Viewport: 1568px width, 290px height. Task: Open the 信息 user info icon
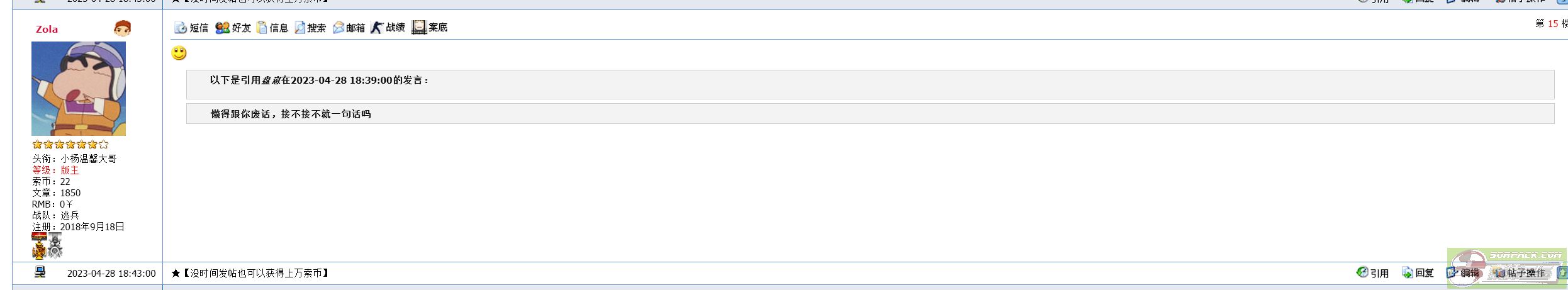point(262,28)
